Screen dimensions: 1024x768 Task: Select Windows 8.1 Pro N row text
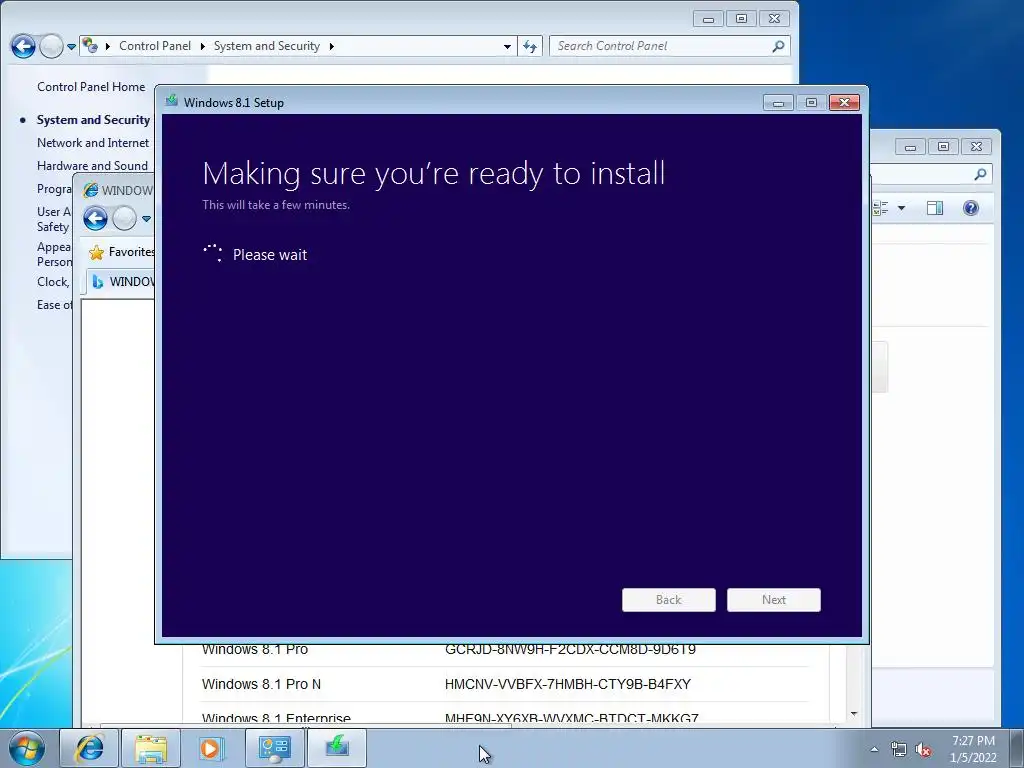(261, 684)
